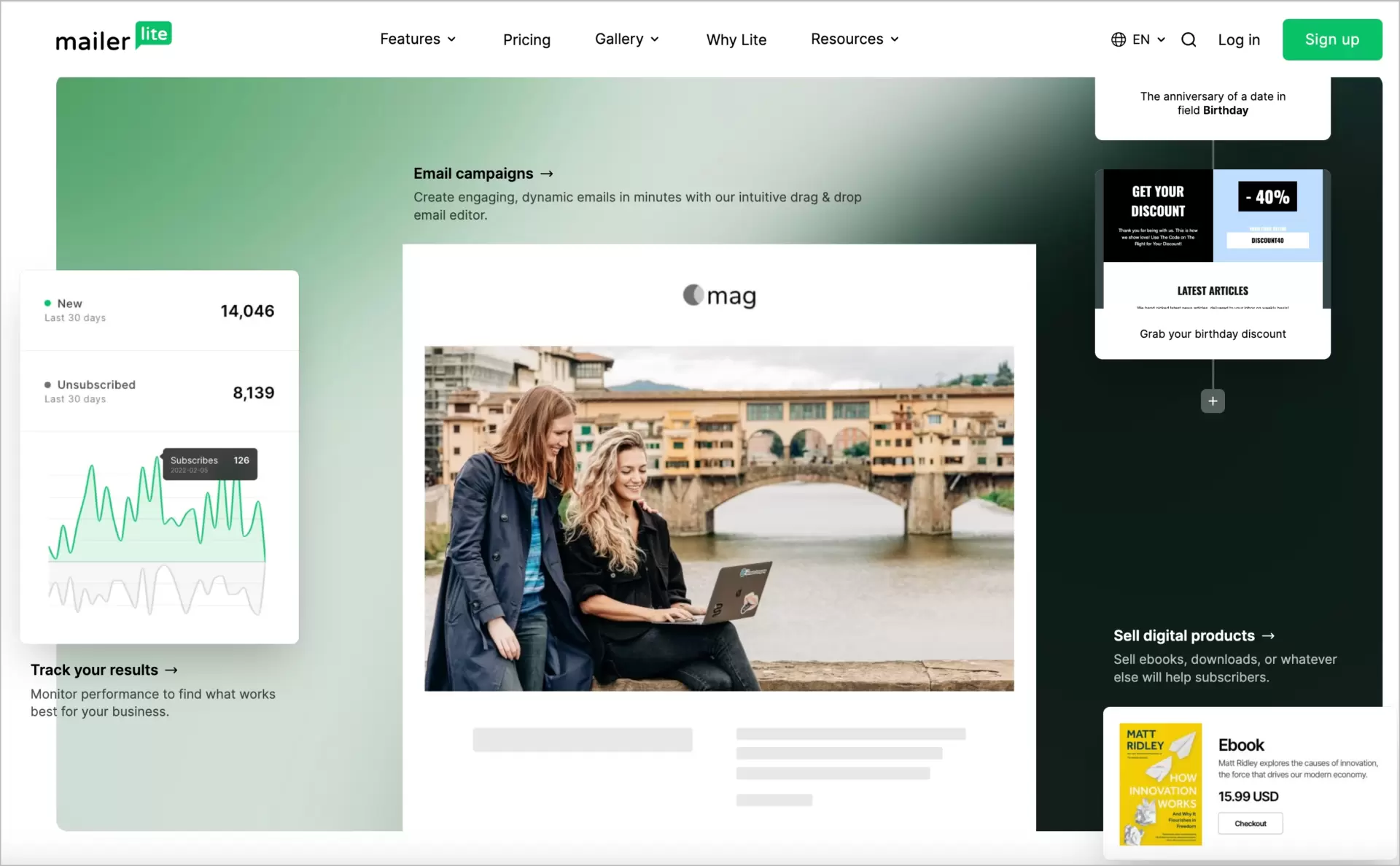Open the EN language selector

(1145, 39)
